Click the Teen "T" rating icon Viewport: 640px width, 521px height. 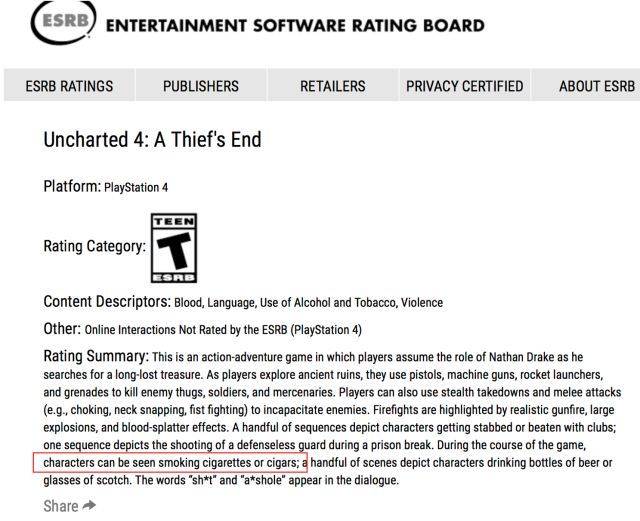coord(173,247)
